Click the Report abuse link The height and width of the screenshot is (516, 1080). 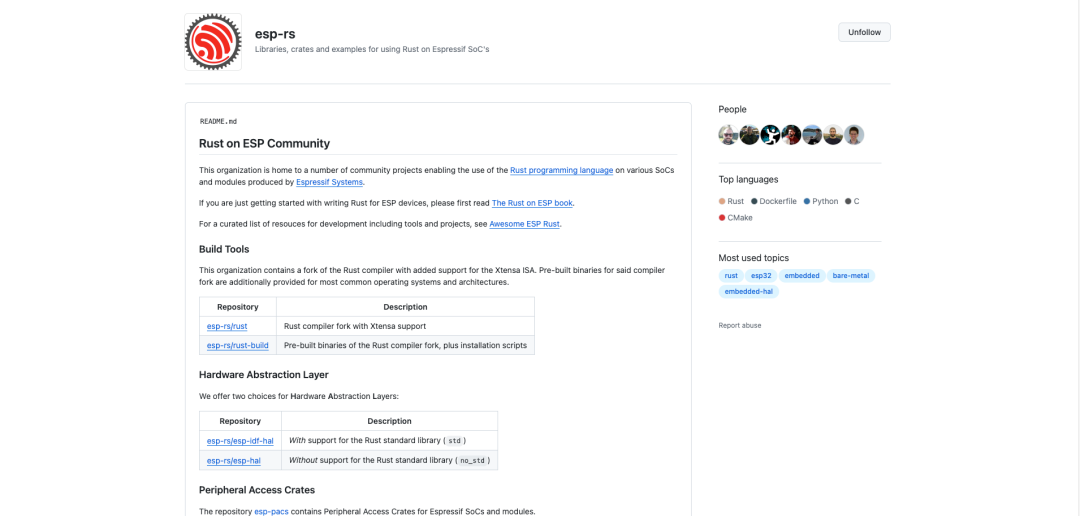point(740,325)
